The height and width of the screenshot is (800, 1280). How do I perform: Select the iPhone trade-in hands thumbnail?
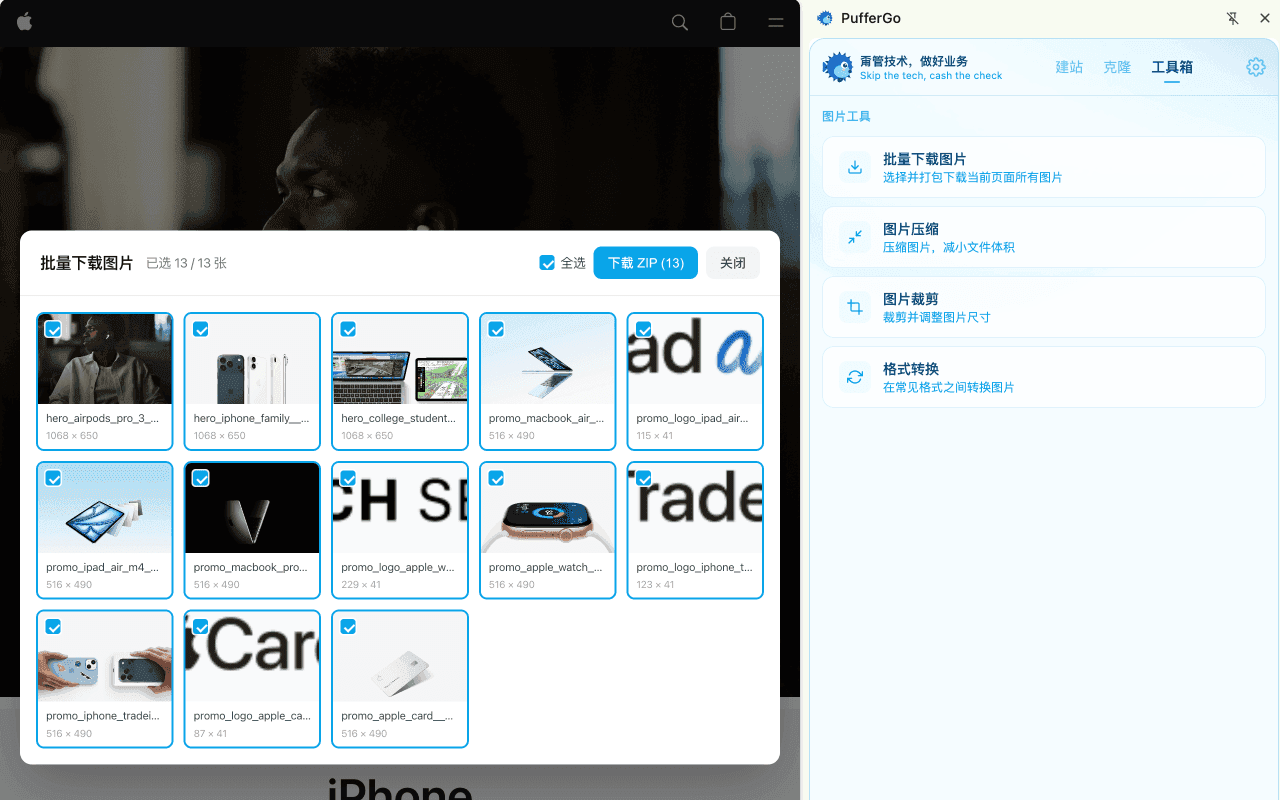click(105, 657)
